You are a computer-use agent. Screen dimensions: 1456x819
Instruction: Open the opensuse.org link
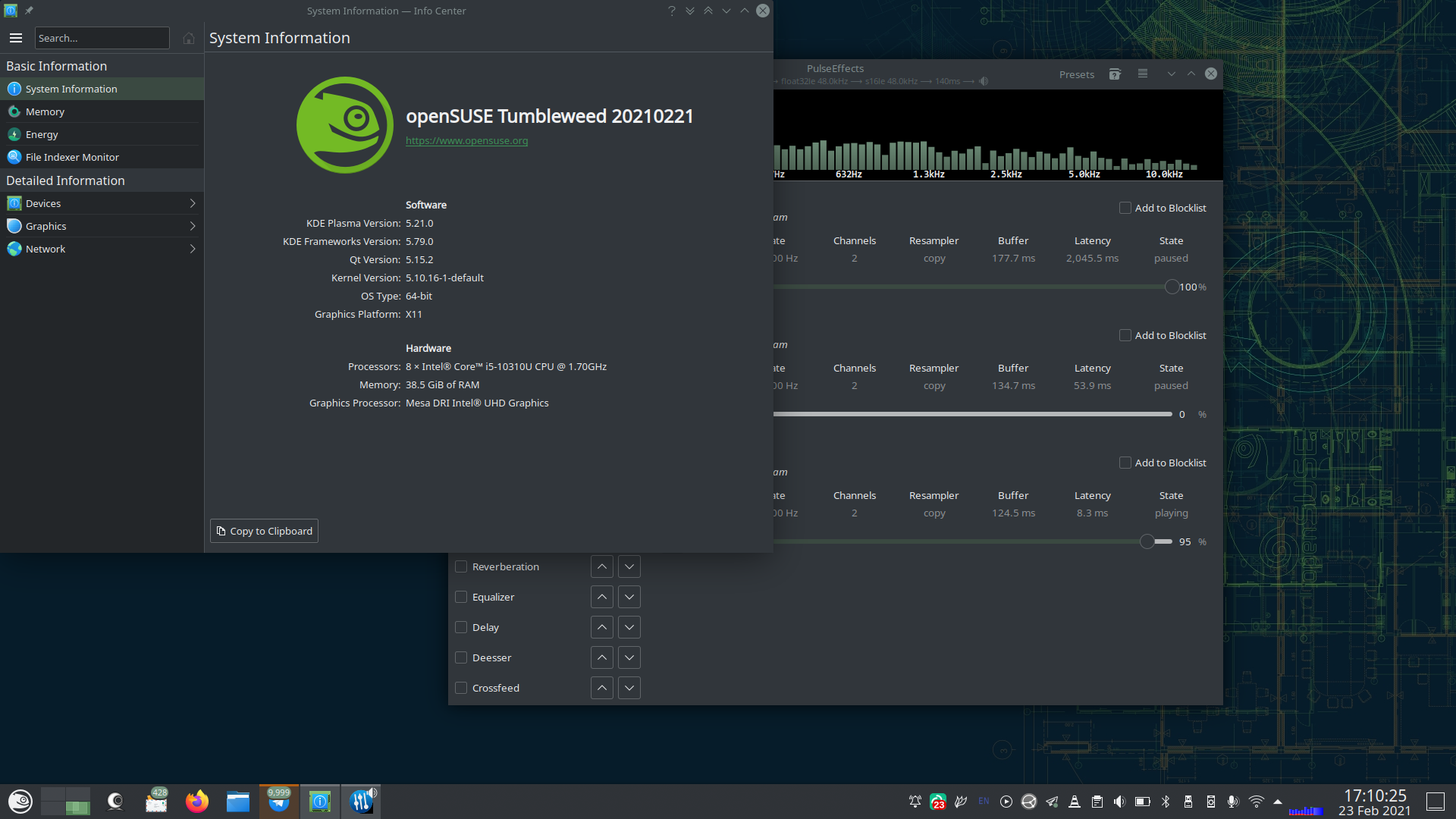pos(466,141)
